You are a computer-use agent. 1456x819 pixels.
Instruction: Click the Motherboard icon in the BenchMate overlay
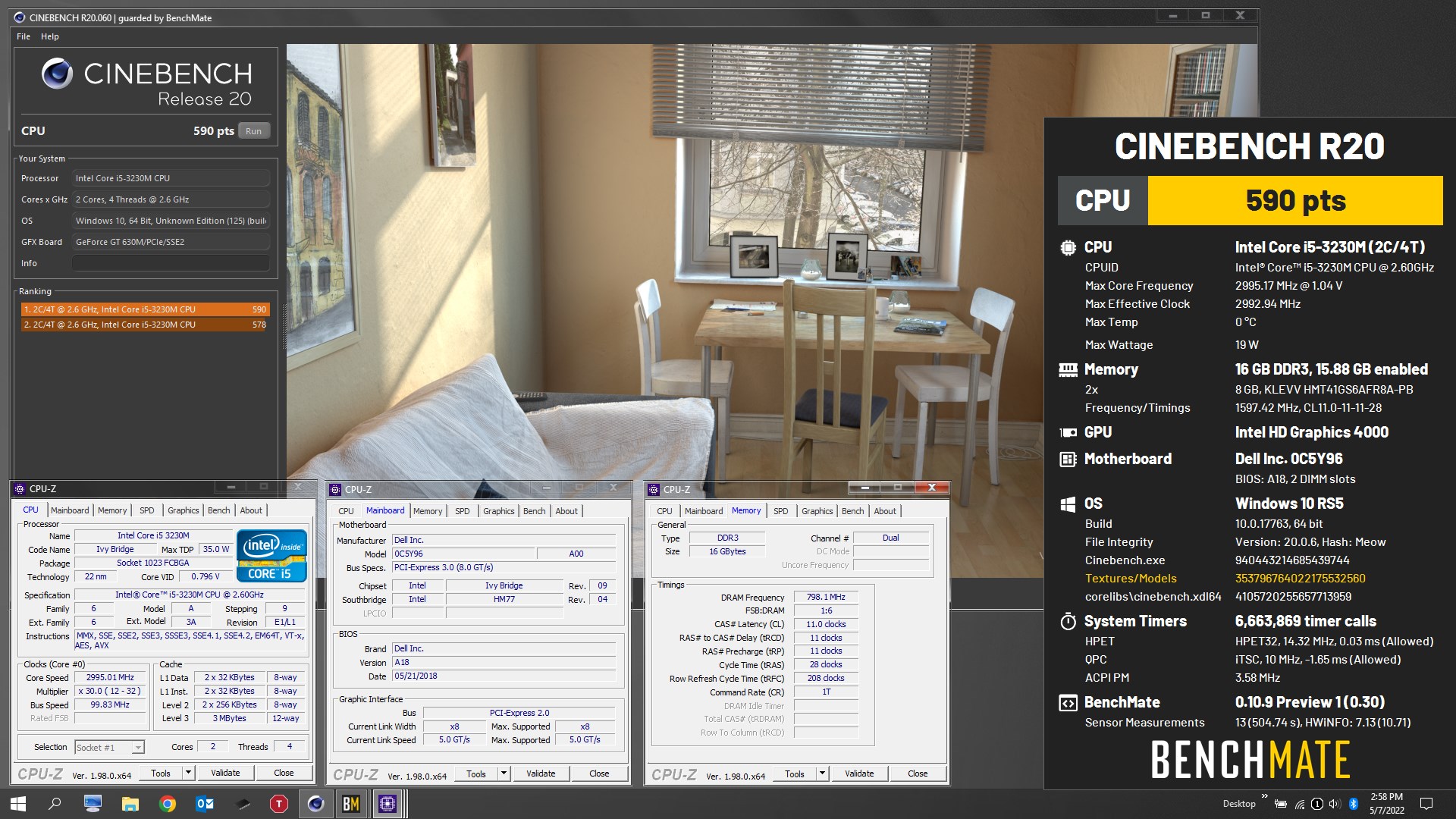click(1068, 459)
